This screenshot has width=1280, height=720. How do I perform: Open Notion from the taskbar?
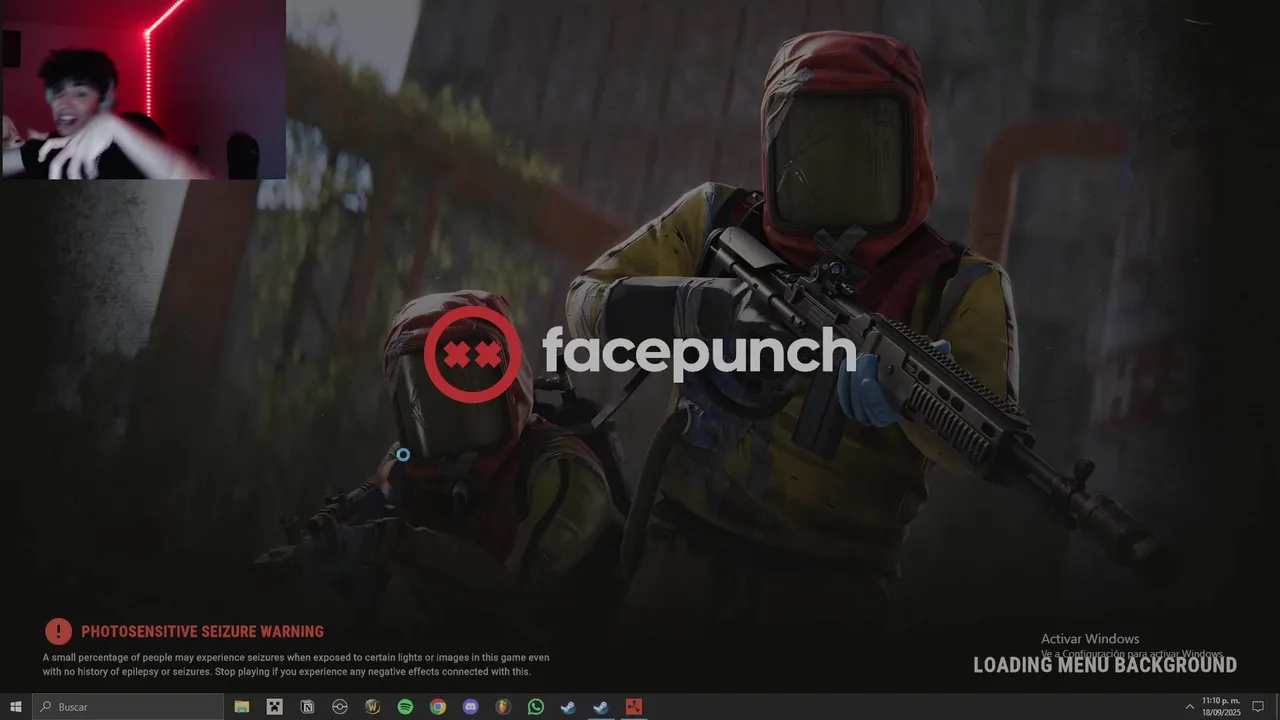pos(307,707)
